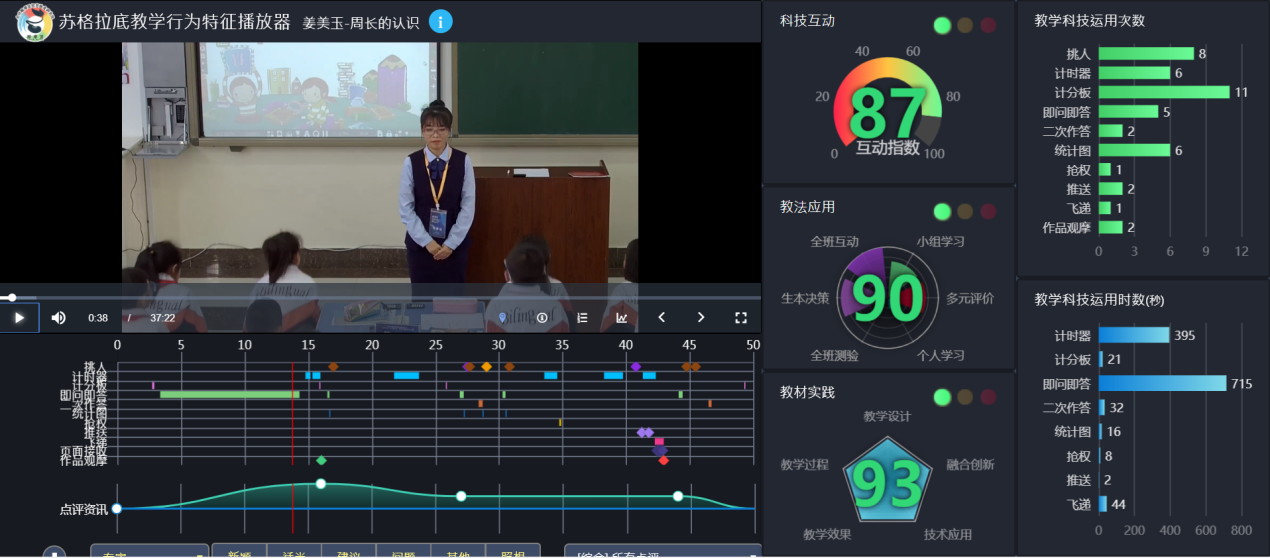The image size is (1270, 558).
Task: Mute the video with the speaker icon
Action: coord(59,318)
